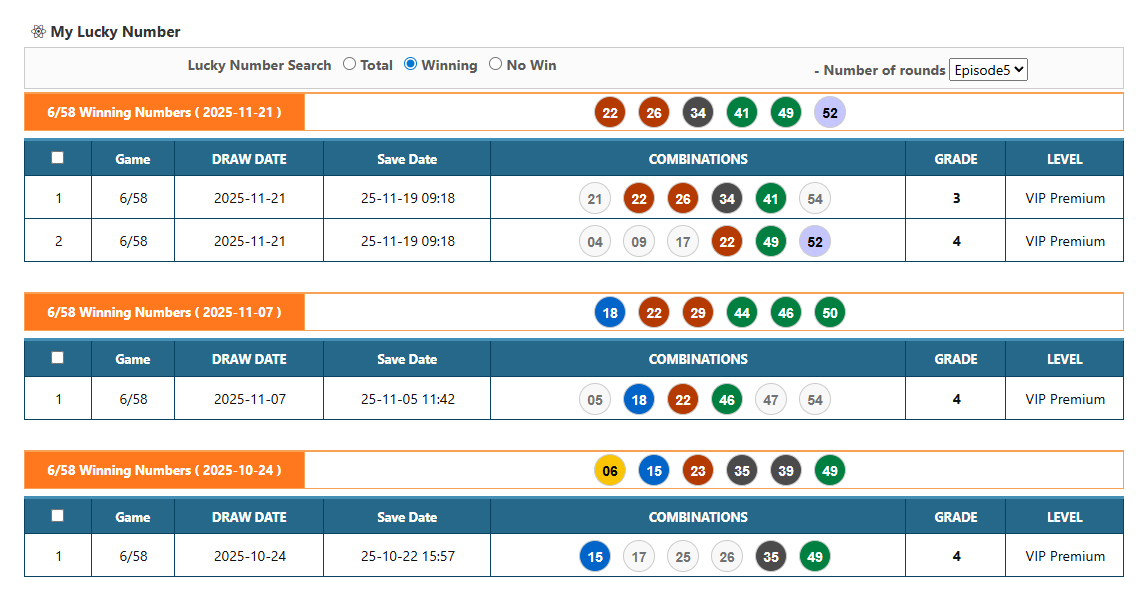Click unmatched ball 47 in 2025-11-07 combination row
Image resolution: width=1136 pixels, height=594 pixels.
(771, 399)
